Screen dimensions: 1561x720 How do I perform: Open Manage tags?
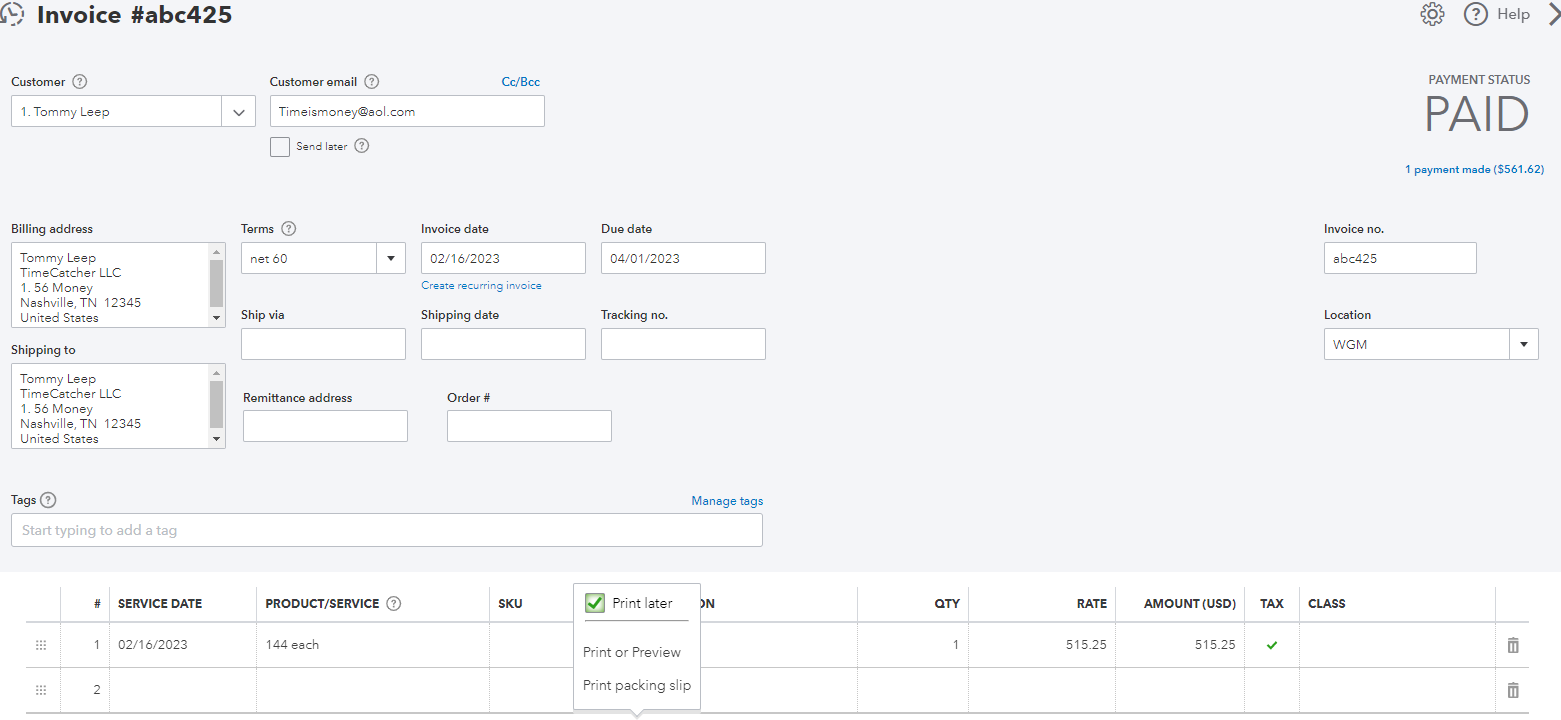tap(727, 500)
